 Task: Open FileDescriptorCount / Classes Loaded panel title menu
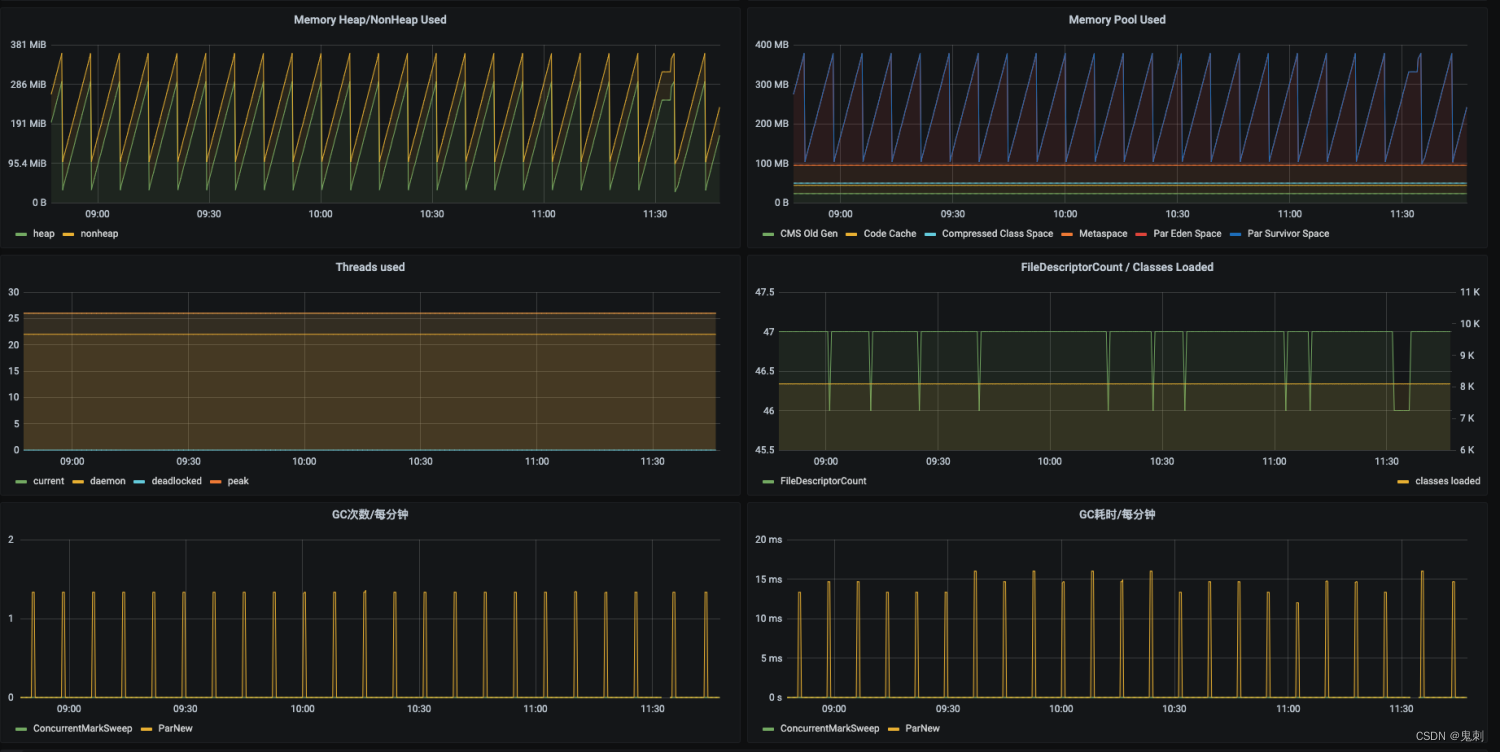1116,267
